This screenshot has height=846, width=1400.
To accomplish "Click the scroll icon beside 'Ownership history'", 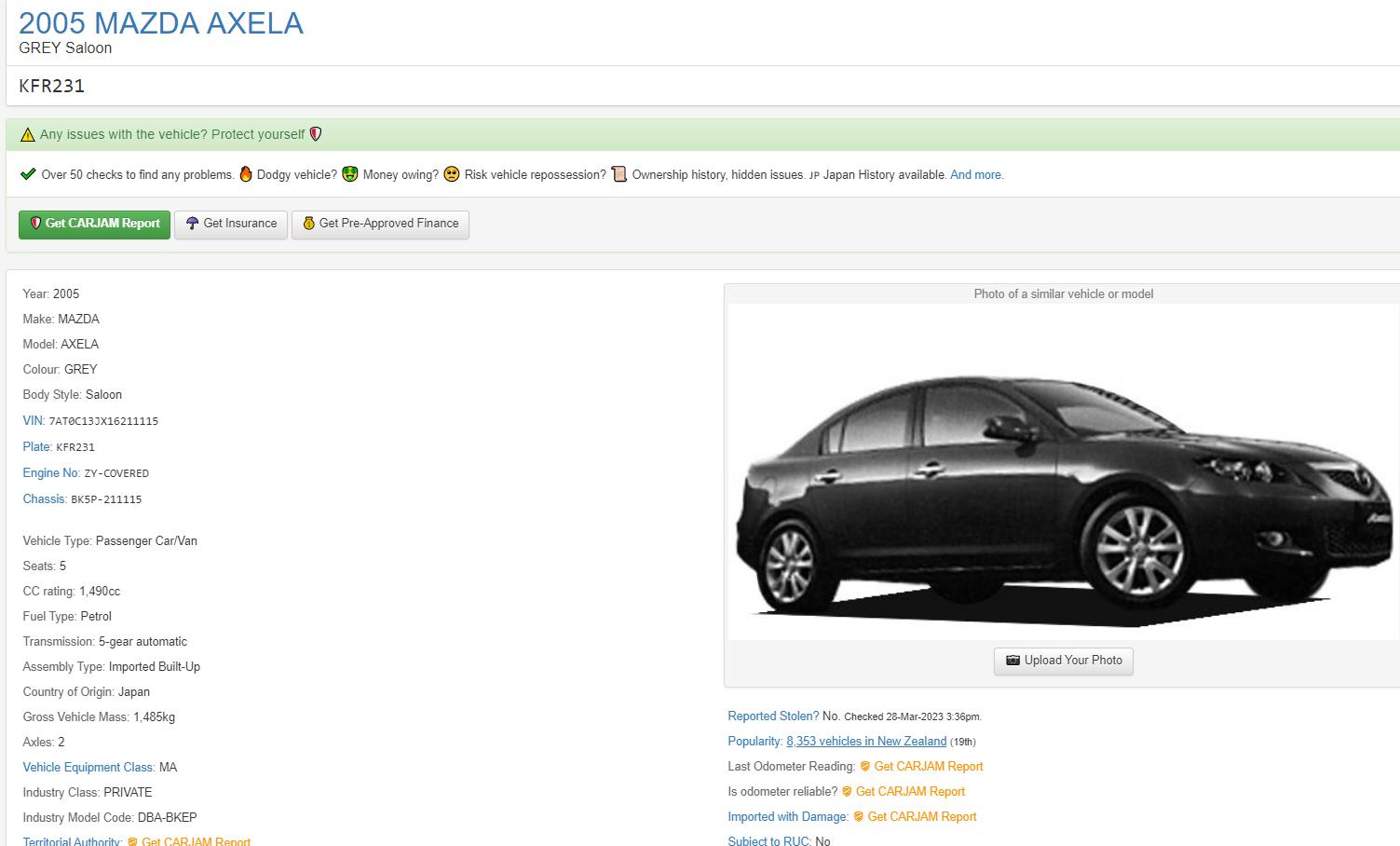I will pyautogui.click(x=619, y=174).
